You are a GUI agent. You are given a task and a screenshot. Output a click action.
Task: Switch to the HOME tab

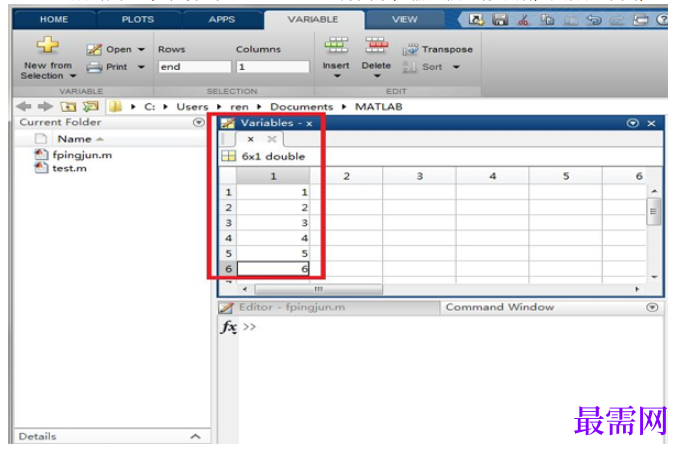[x=54, y=20]
